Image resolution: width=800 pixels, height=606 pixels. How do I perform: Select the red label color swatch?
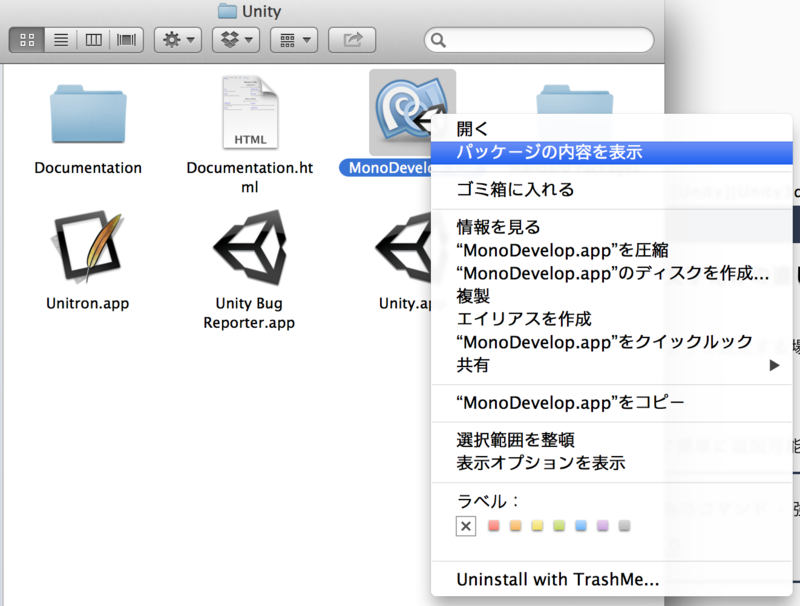(492, 525)
